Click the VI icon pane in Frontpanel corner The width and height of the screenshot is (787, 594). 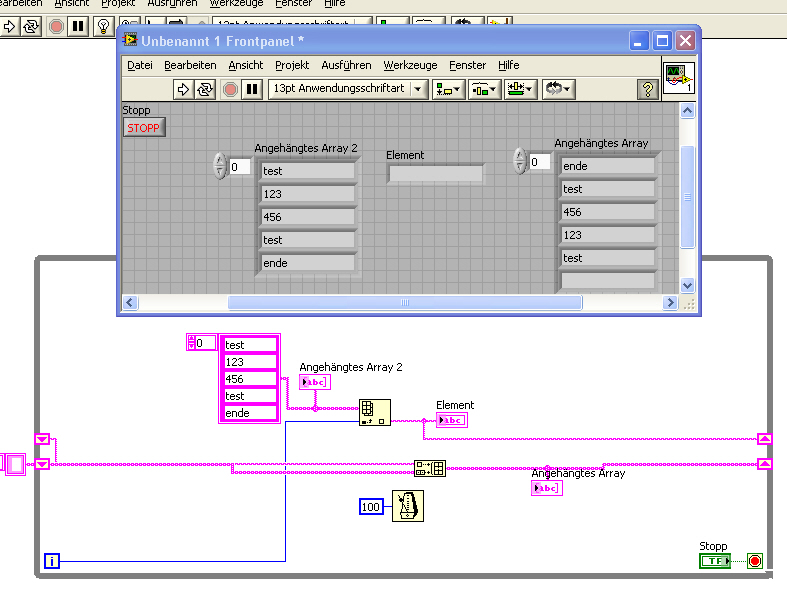click(679, 78)
